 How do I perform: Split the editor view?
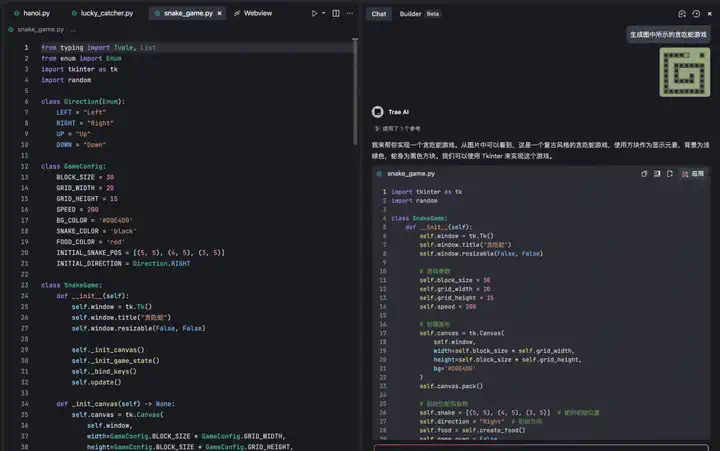(336, 13)
